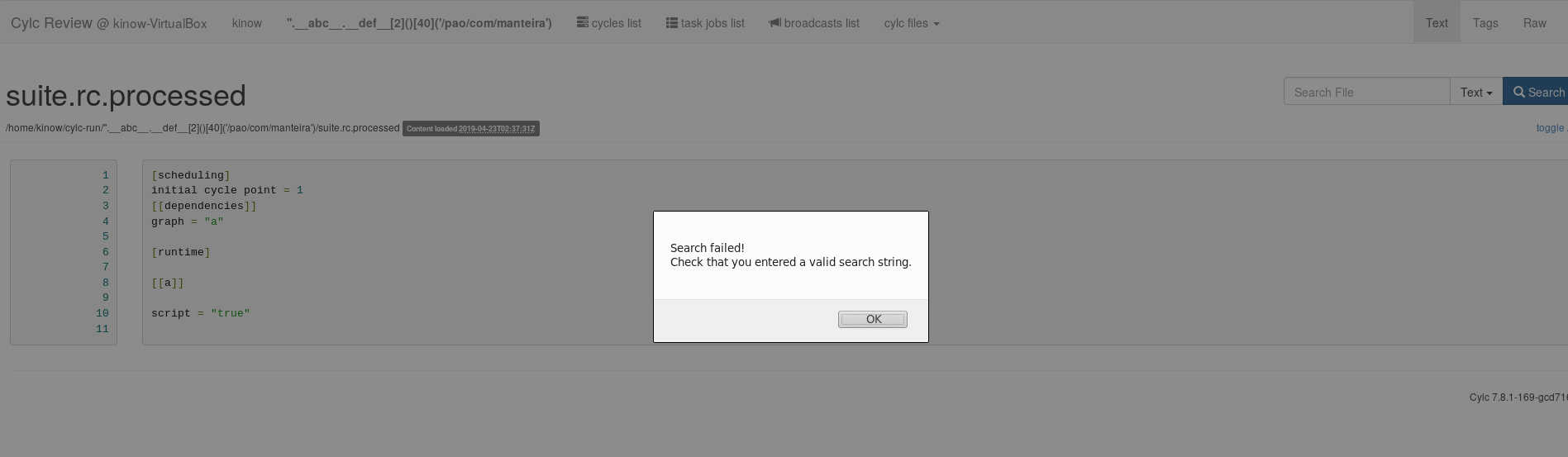Click line number 10 in gutter
Image resolution: width=1568 pixels, height=457 pixels.
102,313
